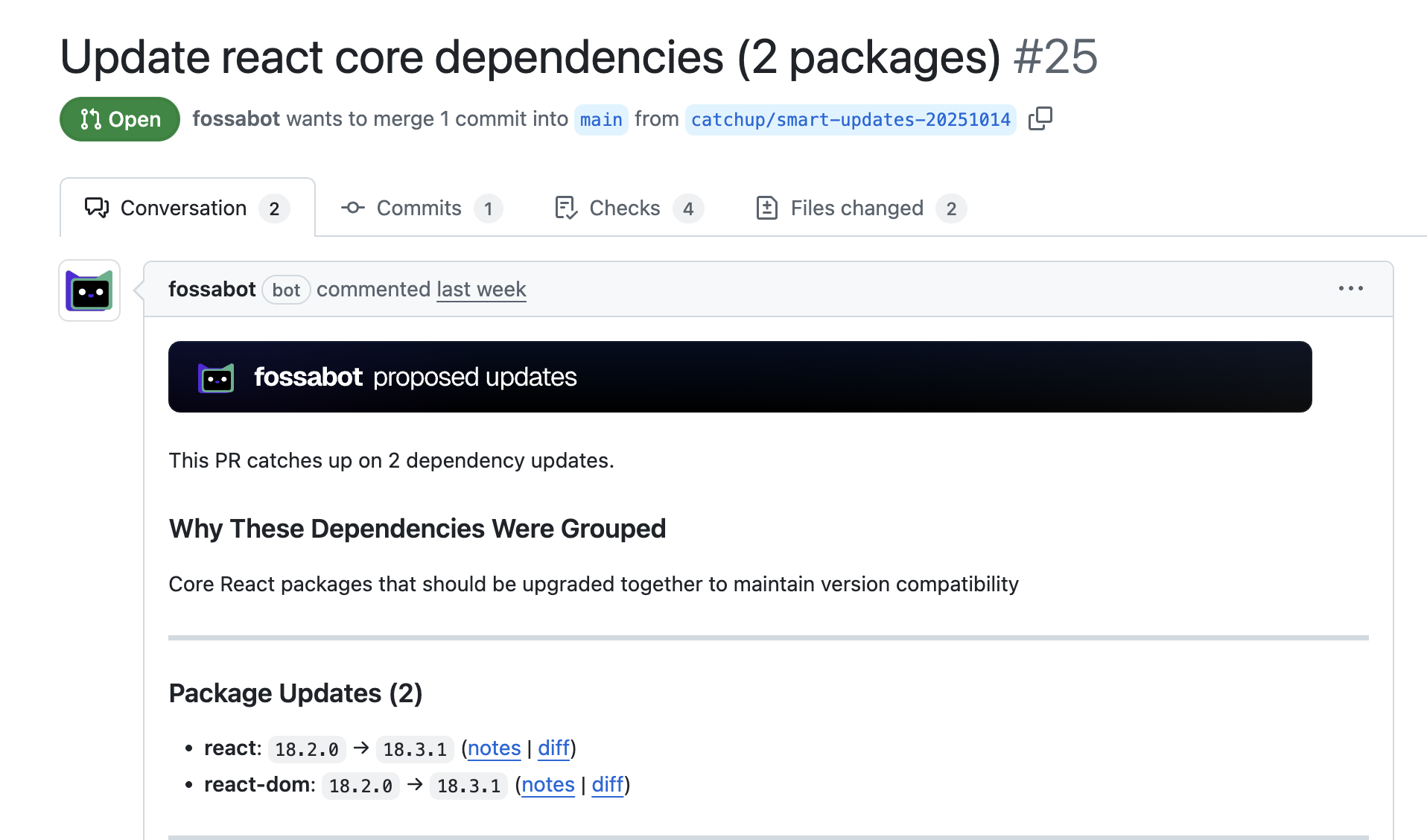Click 'fossabot proposed updates' banner text

pos(415,377)
